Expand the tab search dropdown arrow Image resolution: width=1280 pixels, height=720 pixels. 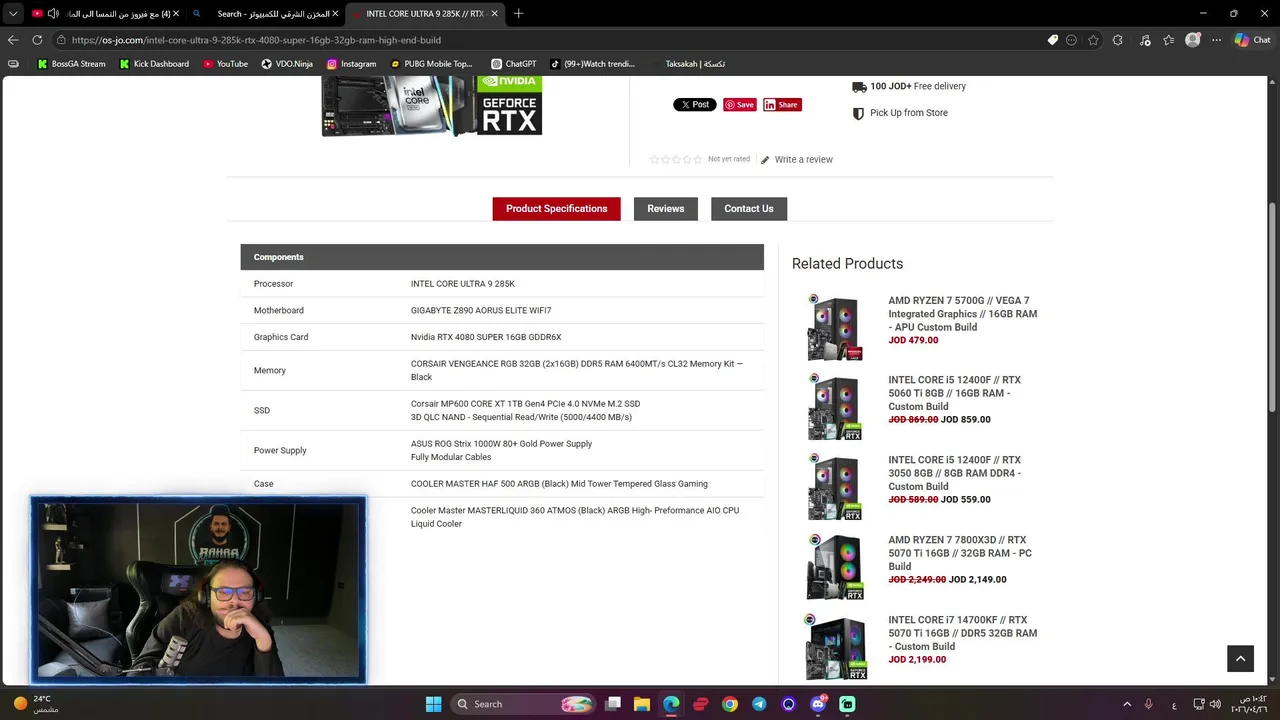13,14
